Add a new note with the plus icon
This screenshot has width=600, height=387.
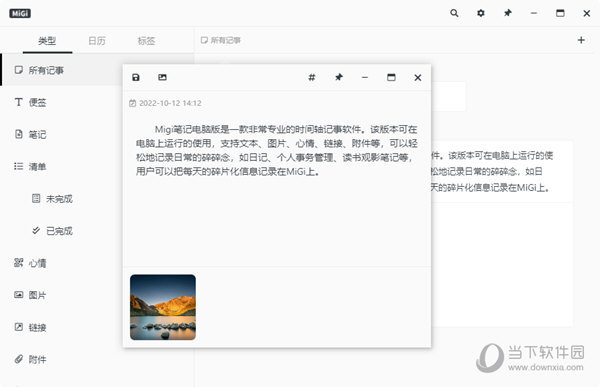[581, 40]
